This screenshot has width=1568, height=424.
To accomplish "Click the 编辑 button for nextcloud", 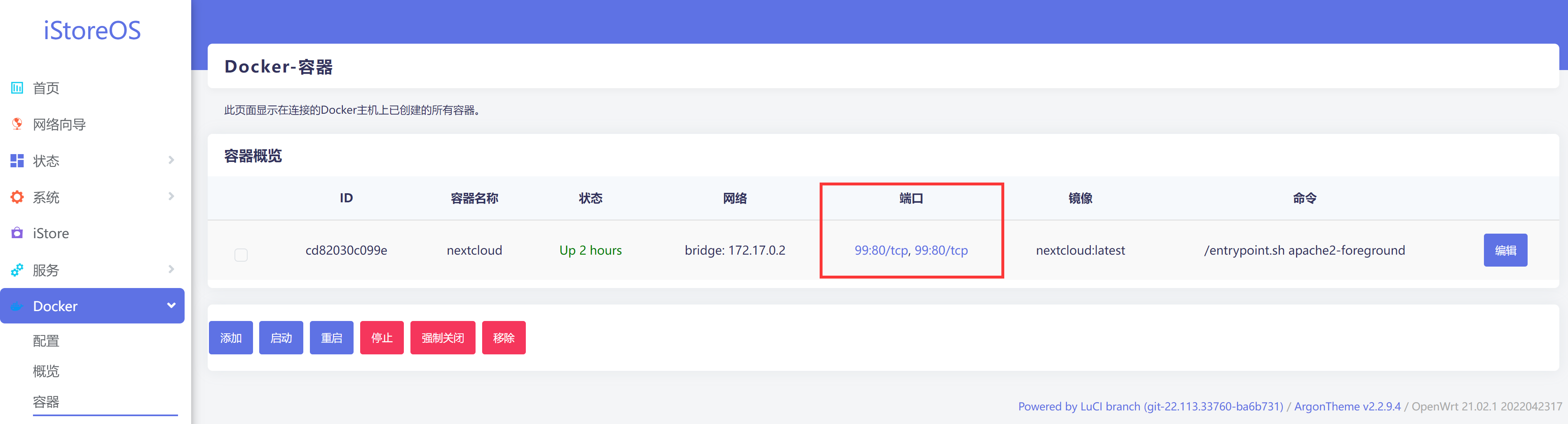I will click(x=1505, y=249).
